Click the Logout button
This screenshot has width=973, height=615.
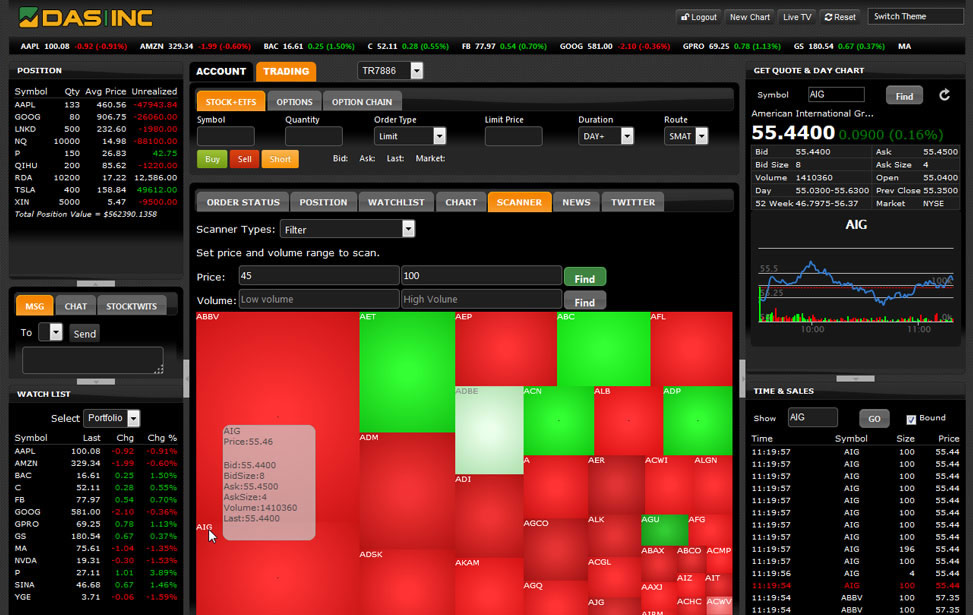coord(699,17)
